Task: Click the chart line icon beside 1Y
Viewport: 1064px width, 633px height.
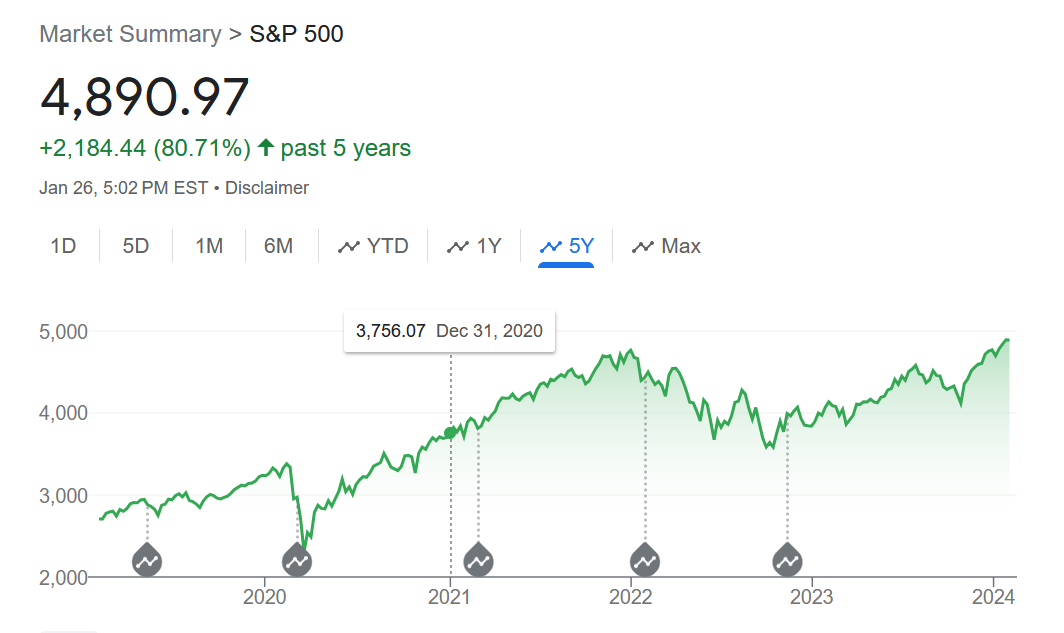Action: [458, 245]
